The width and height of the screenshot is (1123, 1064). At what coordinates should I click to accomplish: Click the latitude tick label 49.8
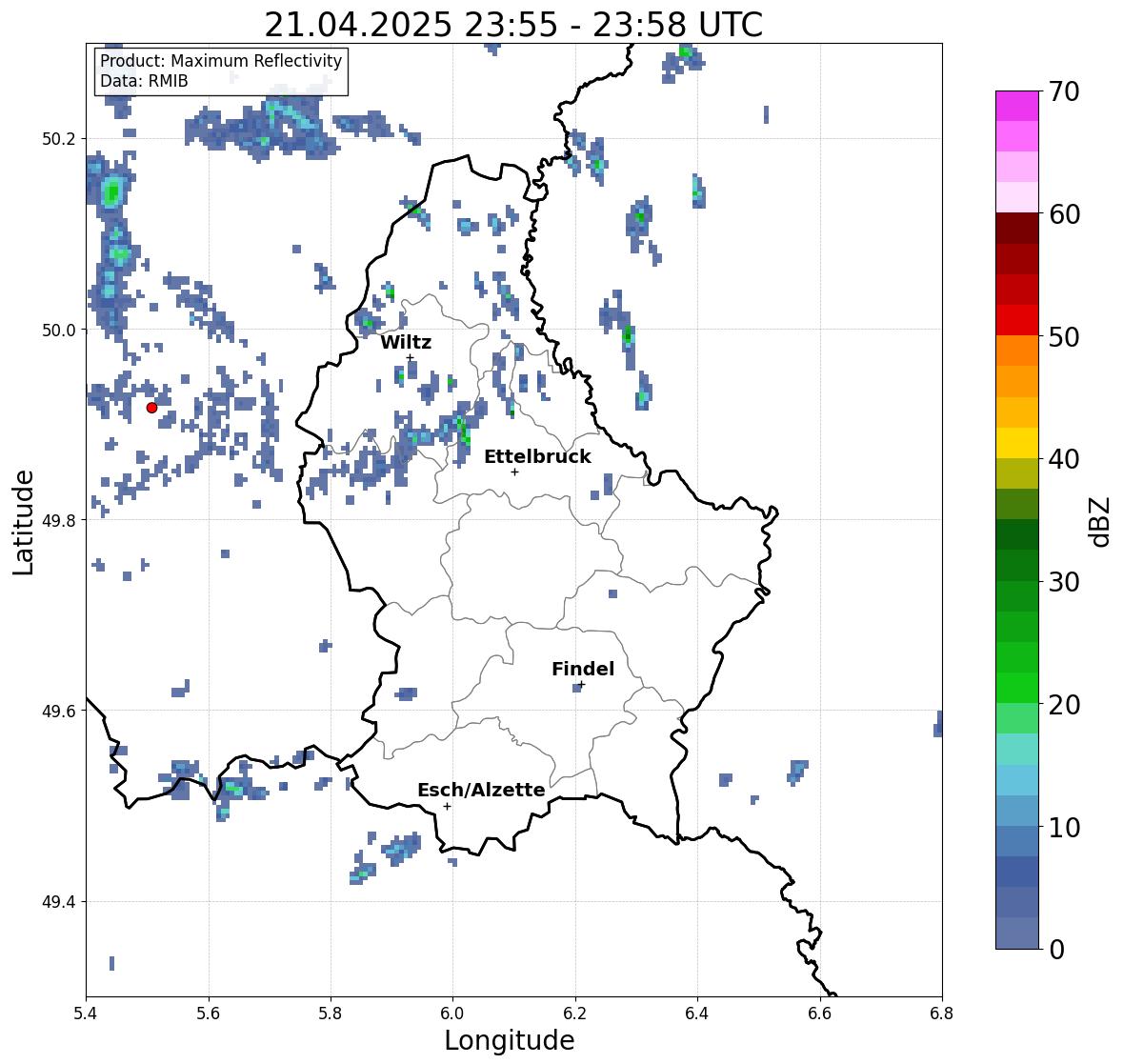[59, 520]
